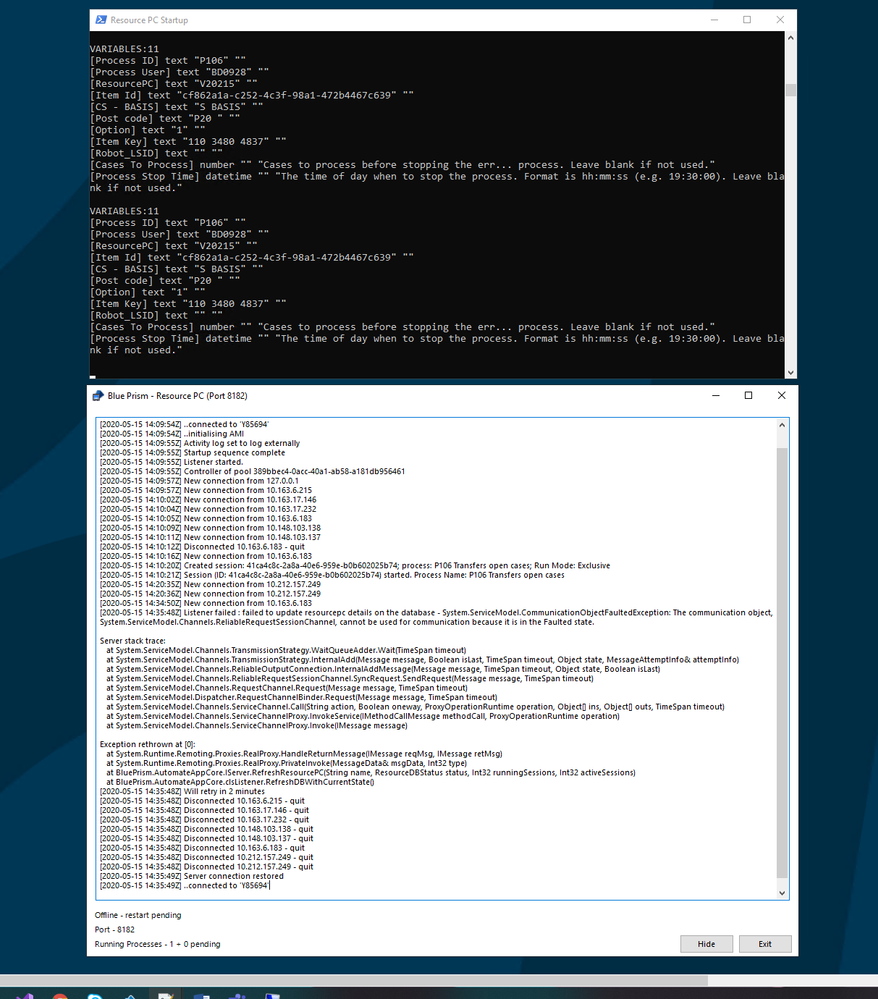Click scroll-up arrow in Resource PC Startup console
Screen dimensions: 878x999
(791, 38)
